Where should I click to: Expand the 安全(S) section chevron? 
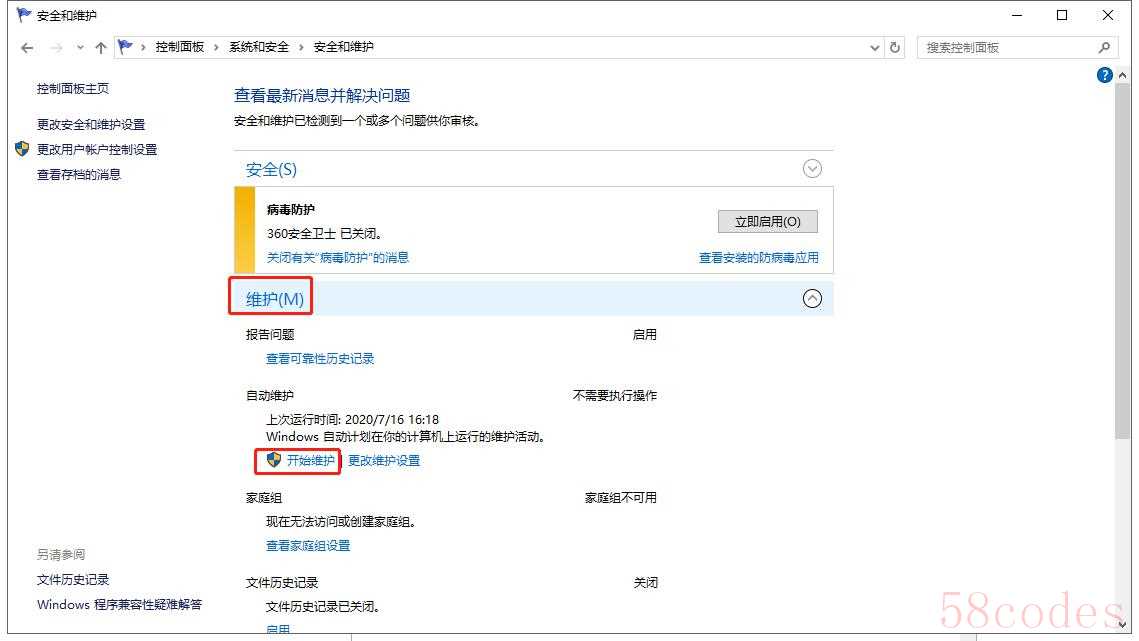coord(812,169)
